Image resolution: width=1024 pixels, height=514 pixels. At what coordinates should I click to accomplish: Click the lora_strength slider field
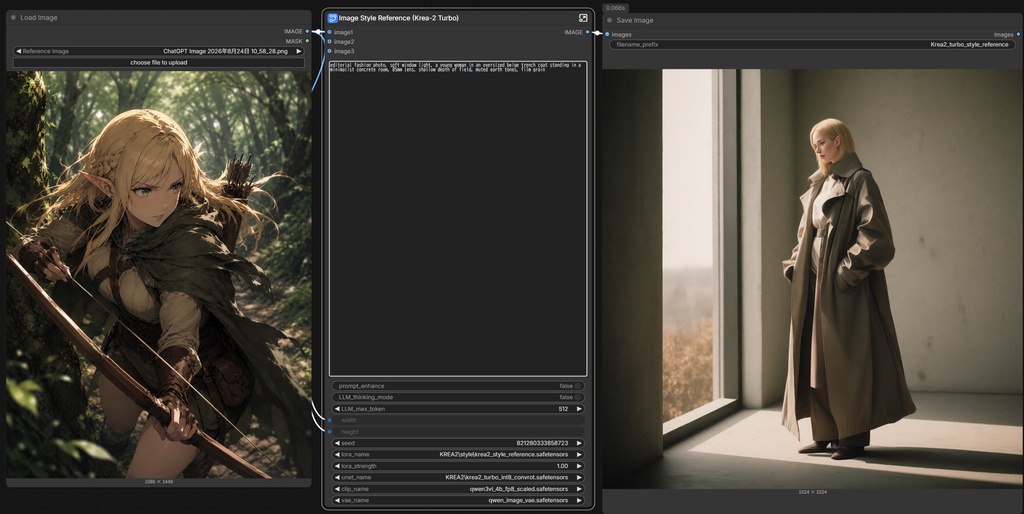pos(458,466)
